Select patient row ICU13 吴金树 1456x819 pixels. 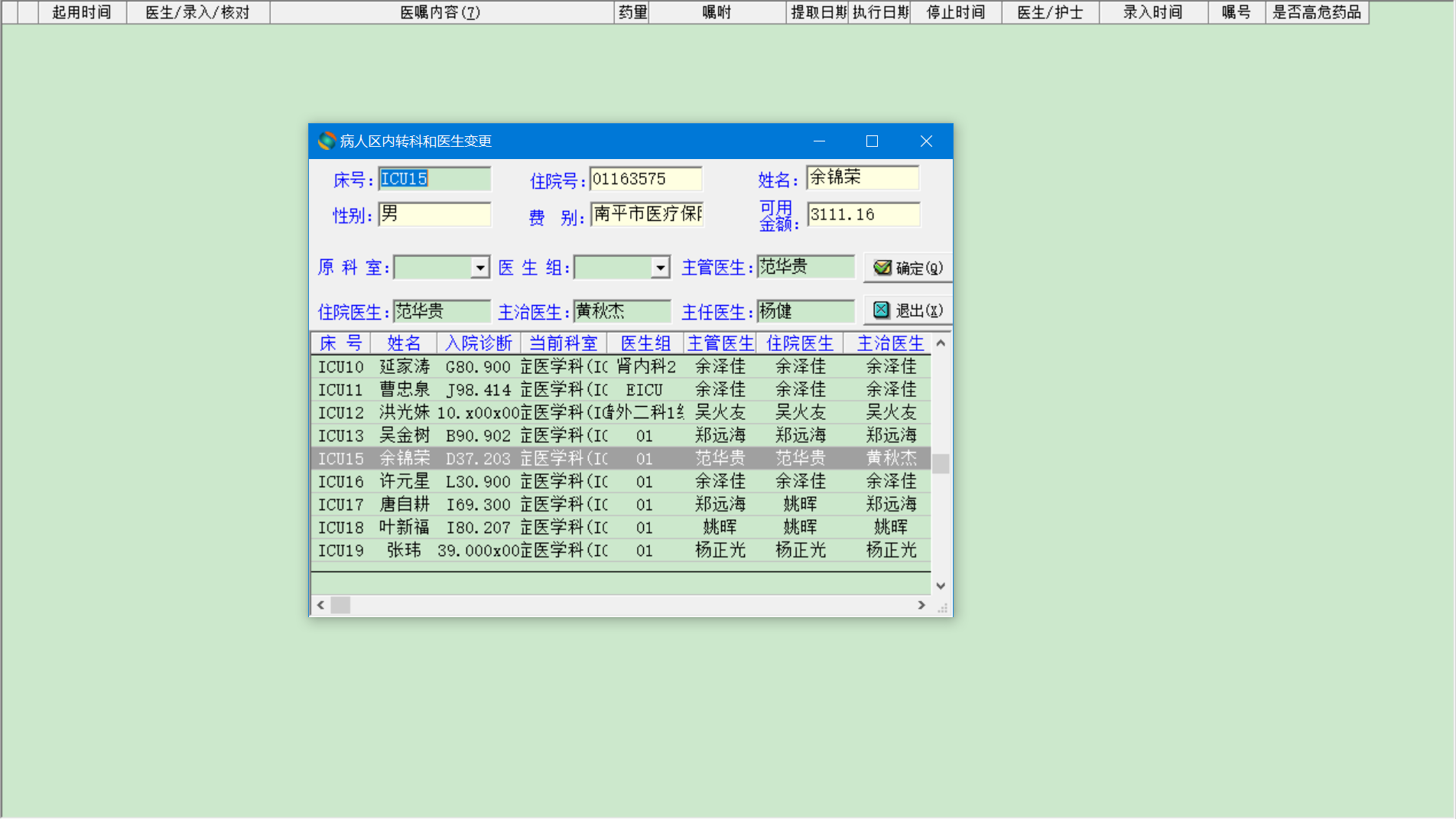point(621,436)
